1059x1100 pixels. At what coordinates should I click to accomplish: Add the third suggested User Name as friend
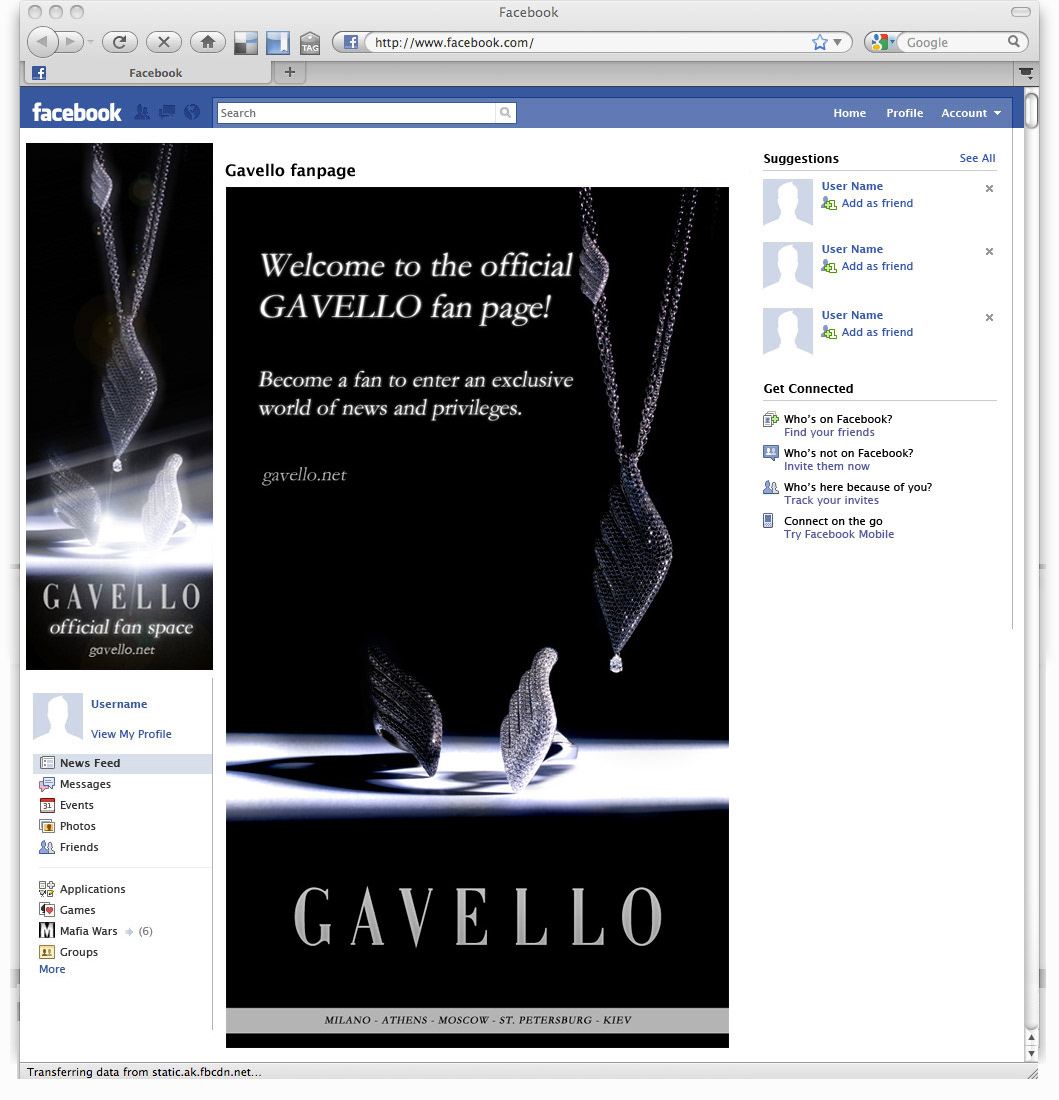(867, 333)
